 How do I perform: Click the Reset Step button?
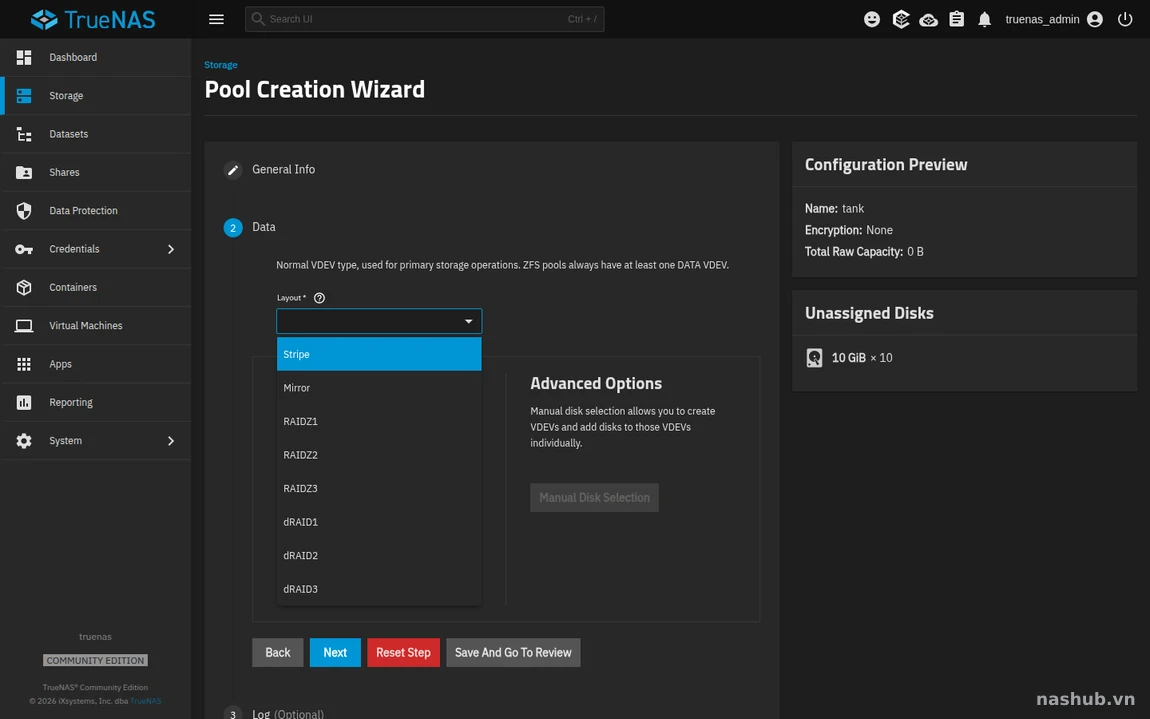click(403, 652)
